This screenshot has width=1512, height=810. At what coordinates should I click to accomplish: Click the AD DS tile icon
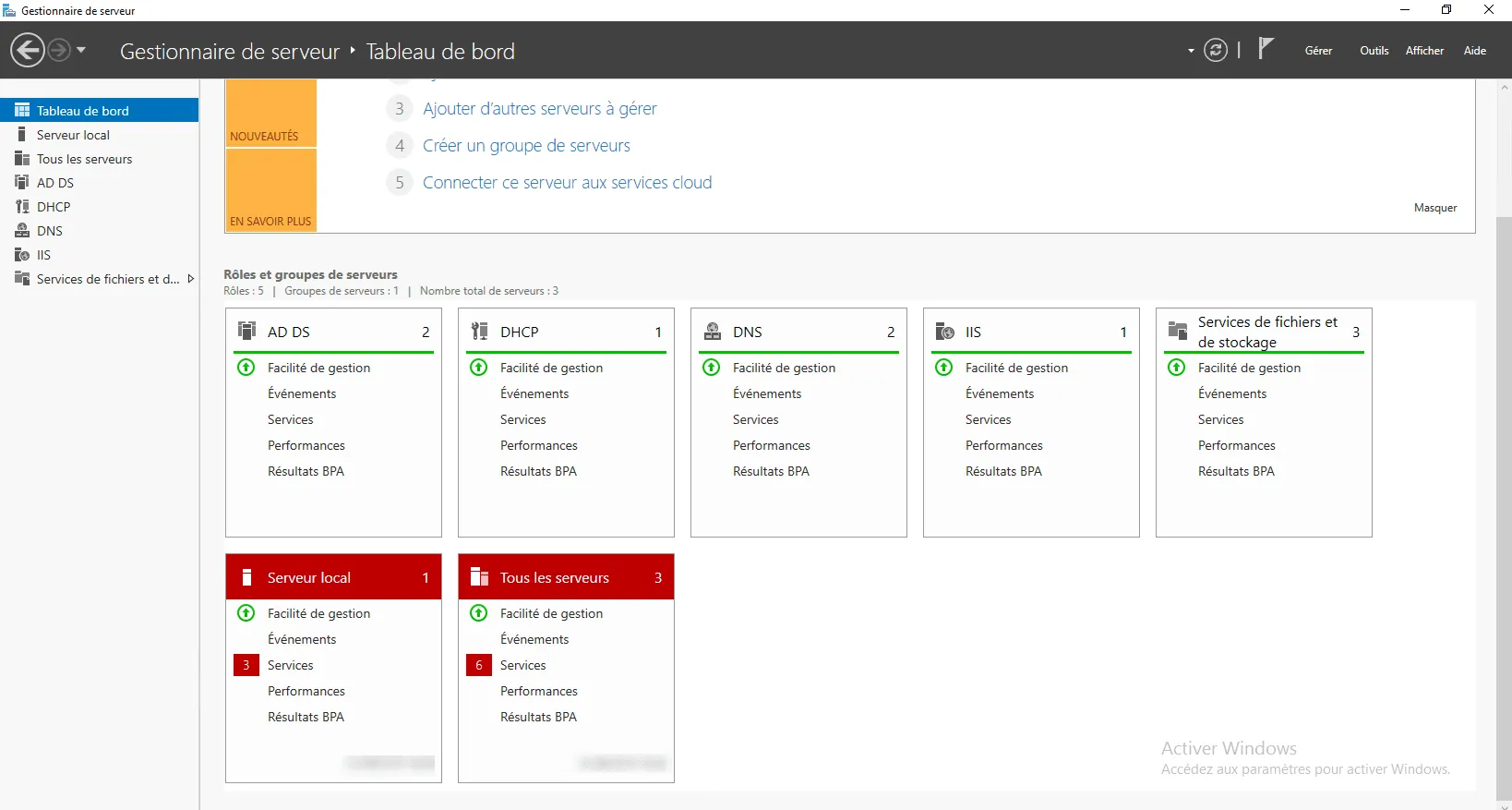pyautogui.click(x=246, y=331)
